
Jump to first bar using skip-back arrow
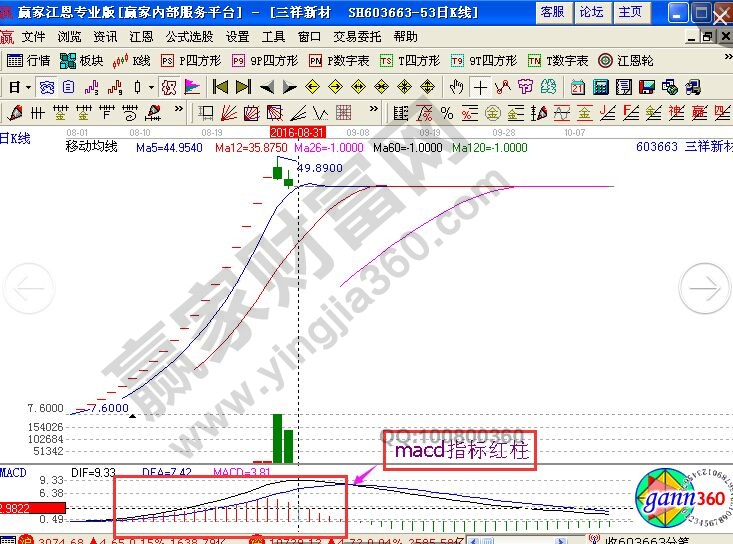[222, 87]
